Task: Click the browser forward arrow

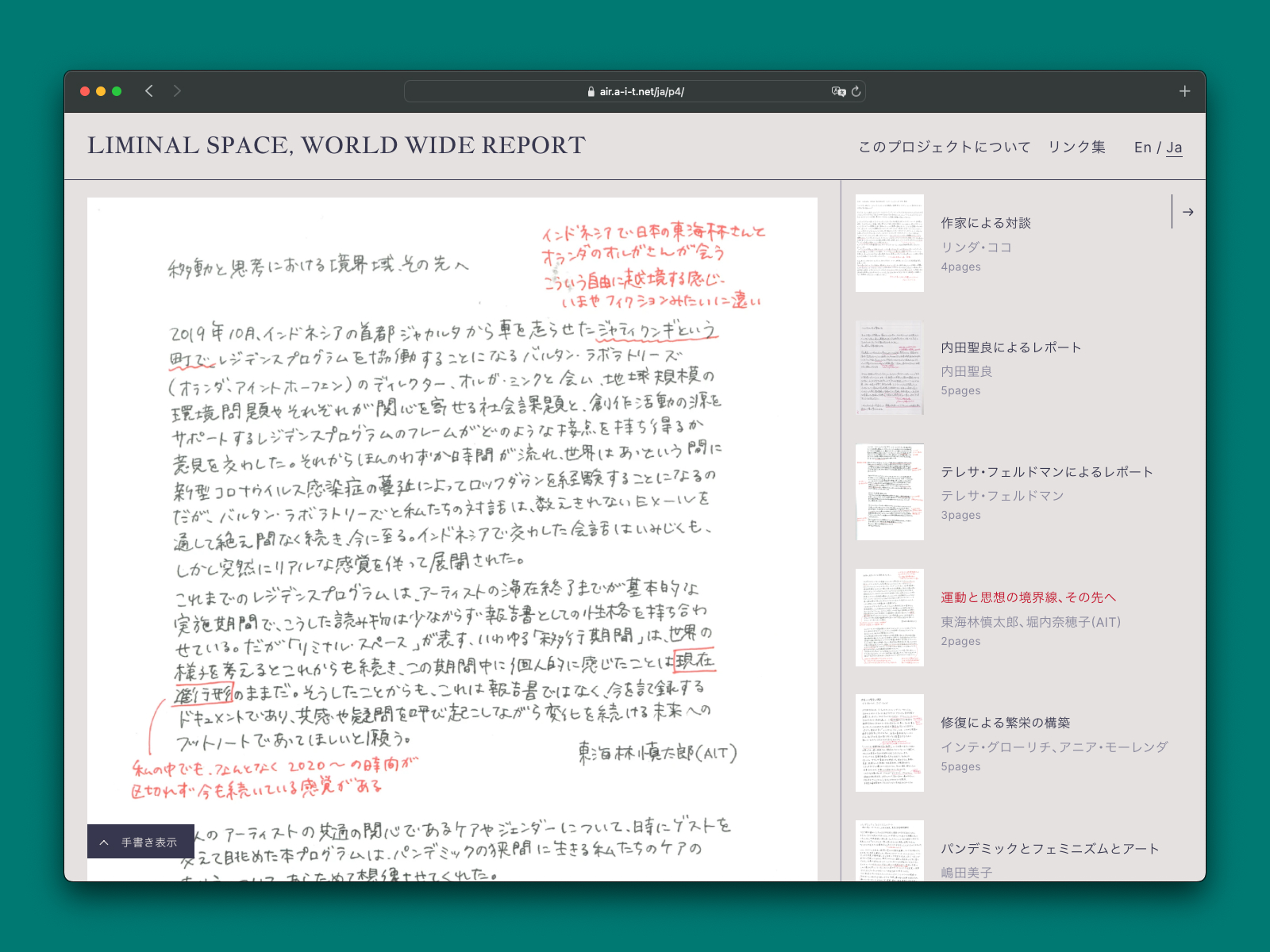Action: tap(177, 91)
